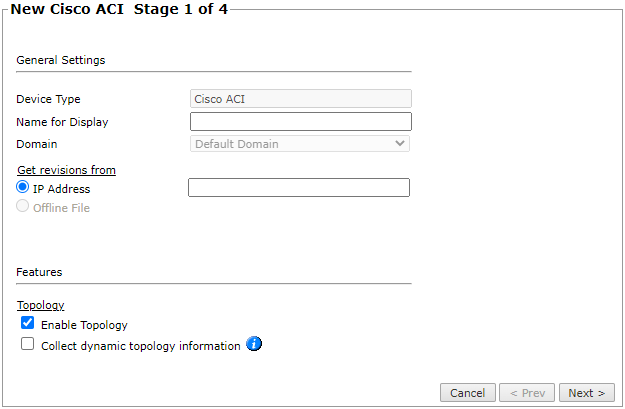Proceed with the Next > button
625x409 pixels.
(587, 393)
